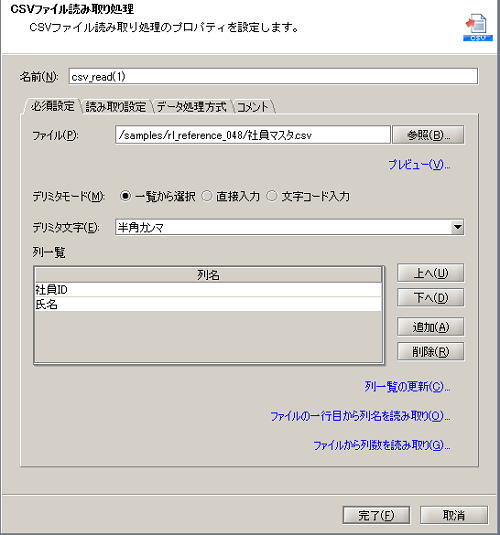Click 列一覧の更新(C) link

point(408,387)
